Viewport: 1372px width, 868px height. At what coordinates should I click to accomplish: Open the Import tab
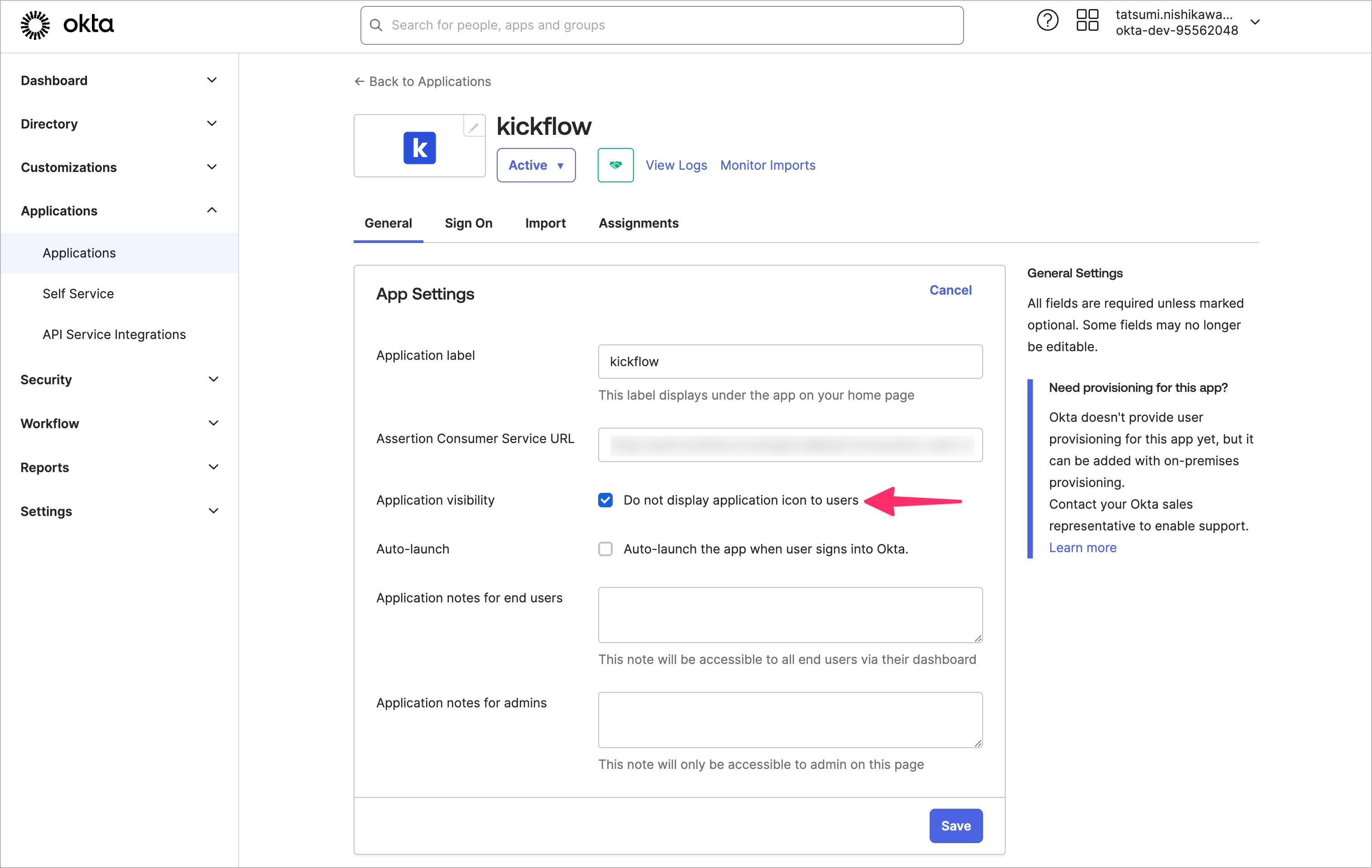(545, 223)
